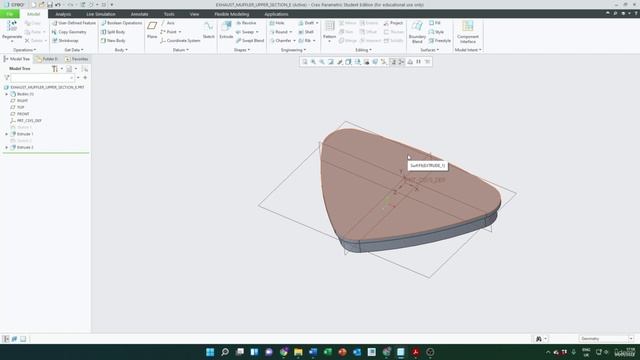Screen dimensions: 640x360
Task: Start a new Sketch
Action: pos(209,31)
